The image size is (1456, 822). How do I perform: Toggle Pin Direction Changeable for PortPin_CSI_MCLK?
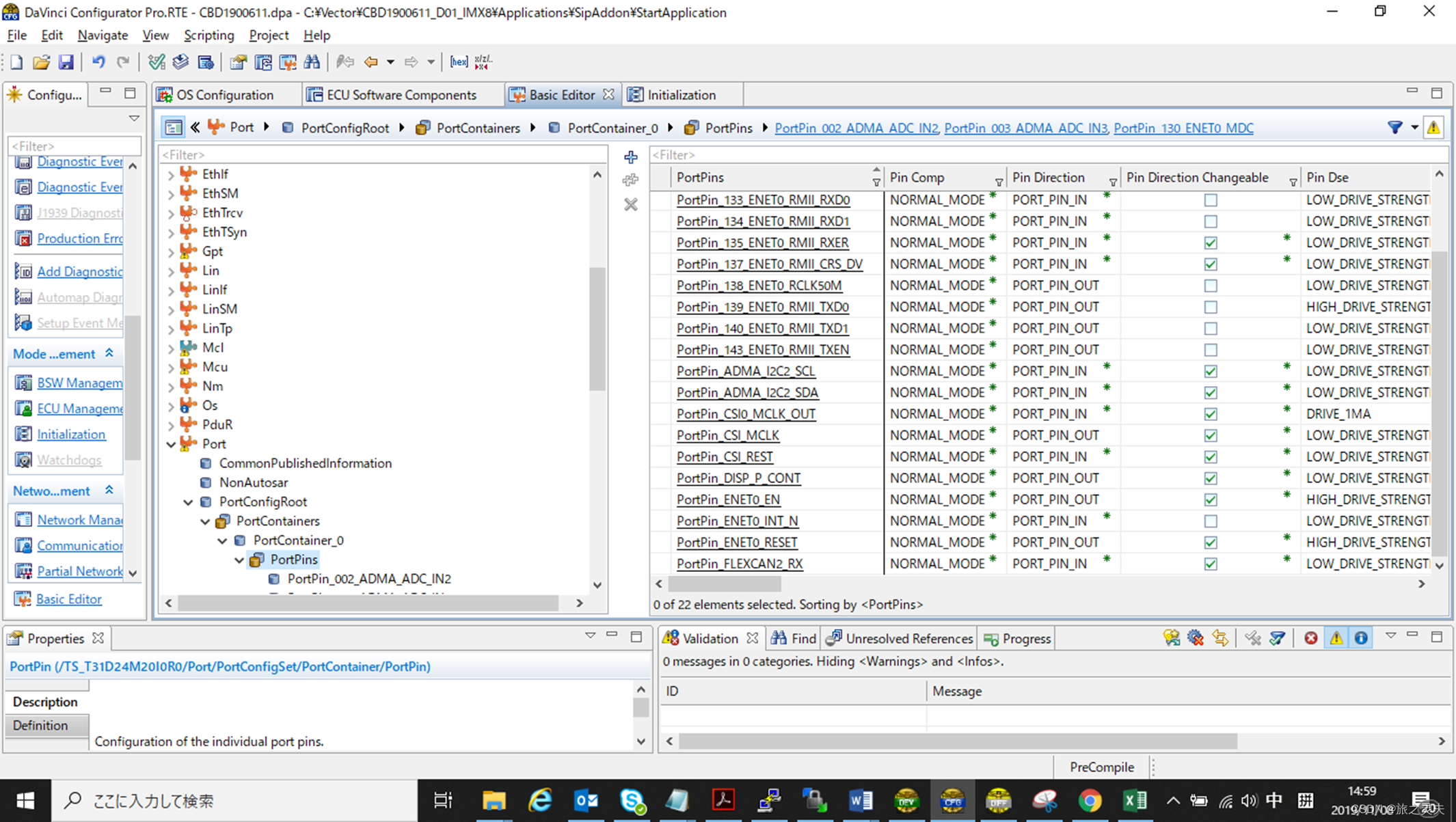click(x=1211, y=435)
